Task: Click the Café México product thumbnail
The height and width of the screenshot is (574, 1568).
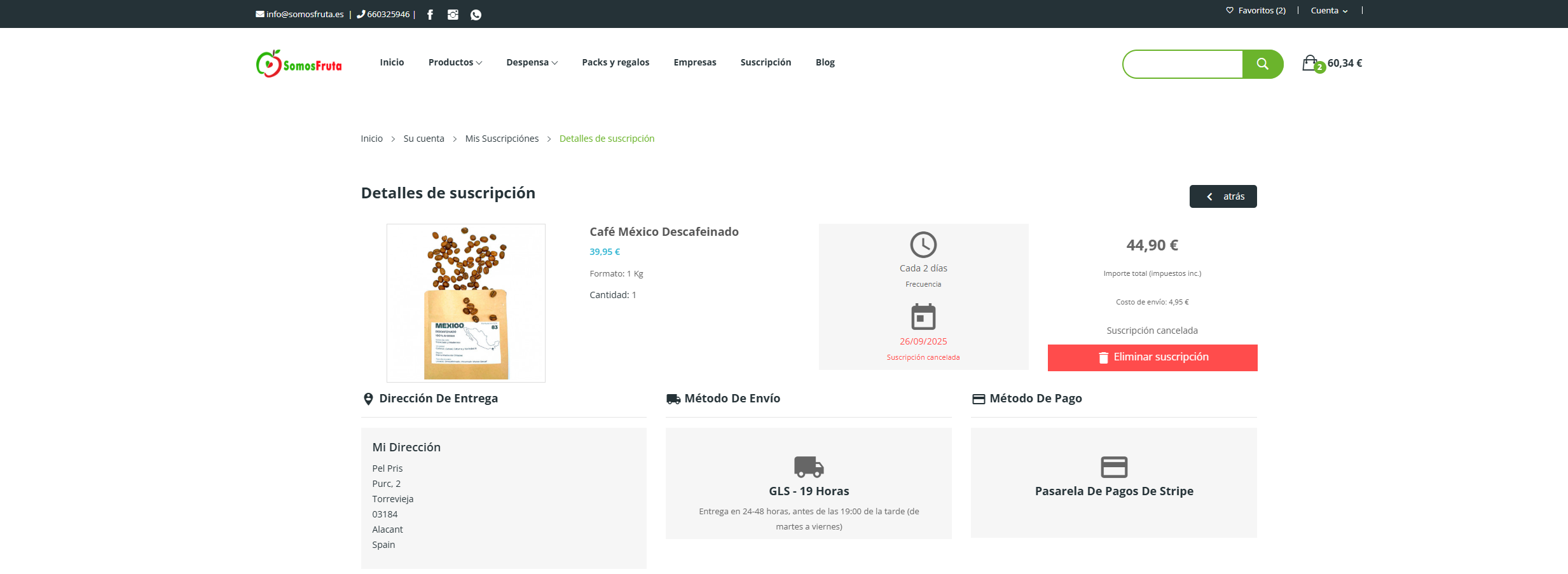Action: tap(466, 303)
